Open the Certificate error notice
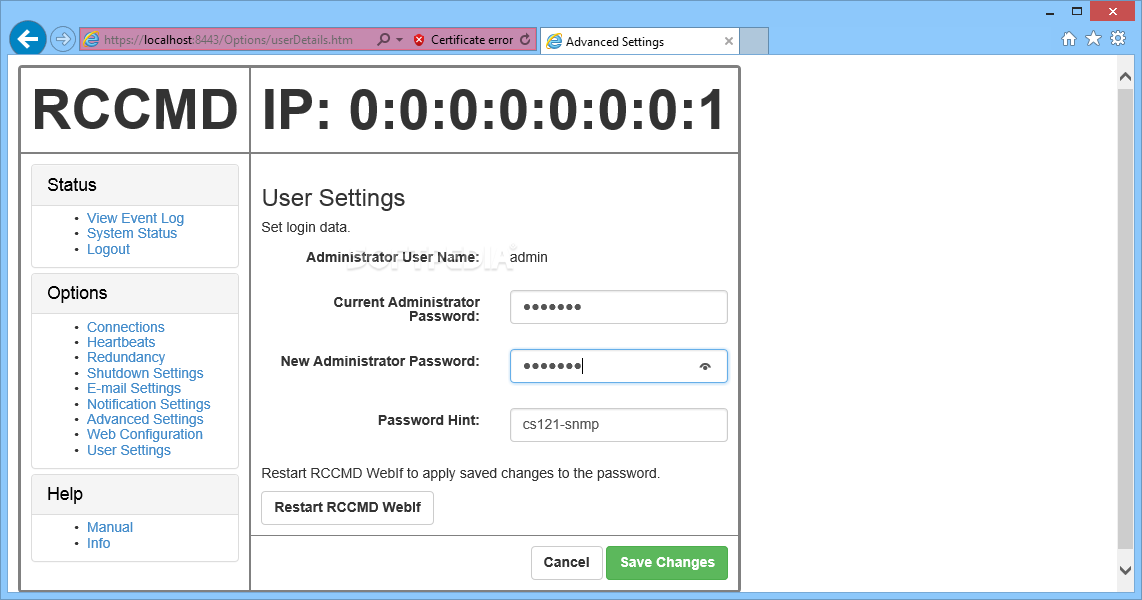The height and width of the screenshot is (600, 1142). (471, 40)
